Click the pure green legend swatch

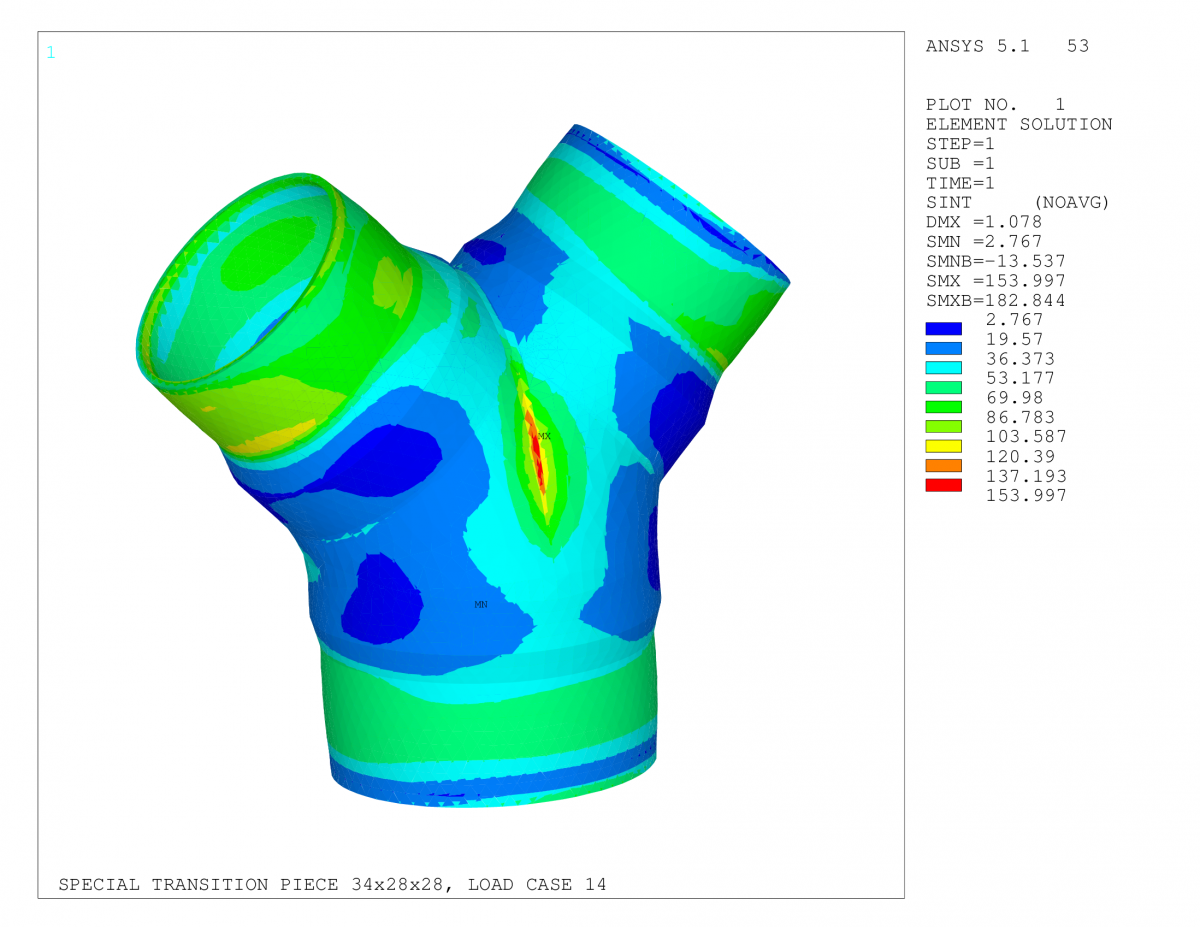point(944,406)
